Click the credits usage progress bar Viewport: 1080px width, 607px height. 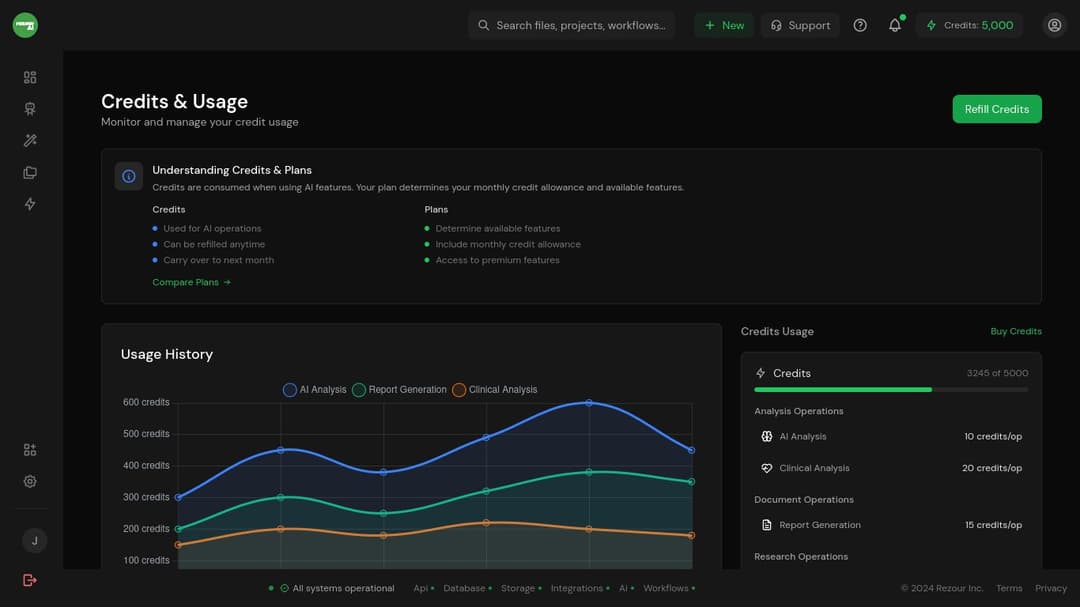pos(890,389)
